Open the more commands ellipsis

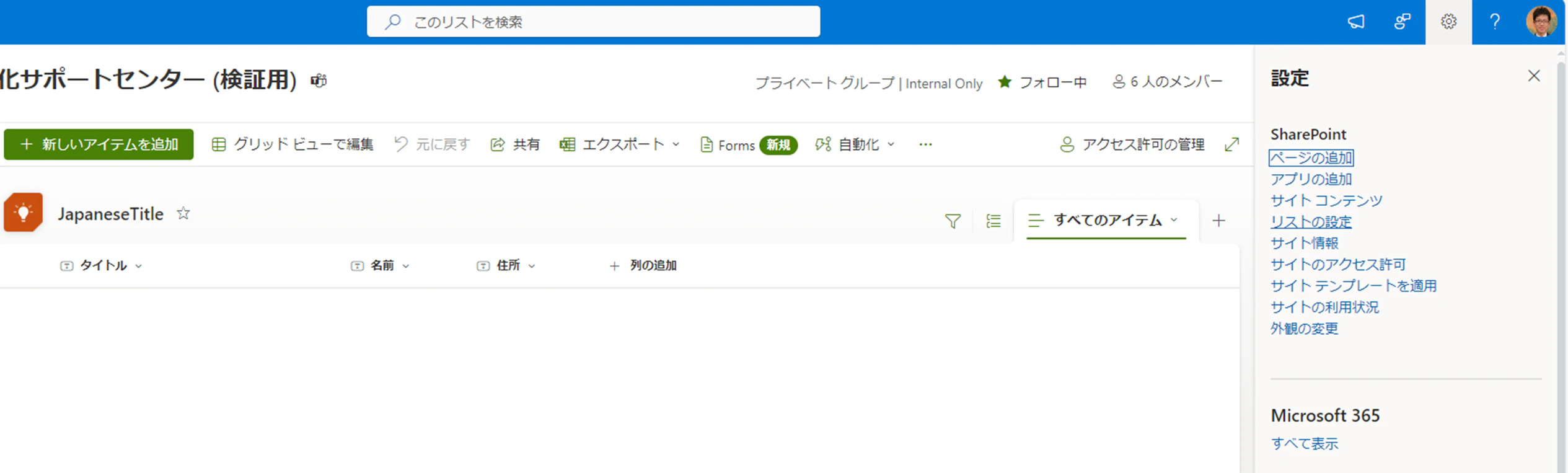click(x=925, y=144)
